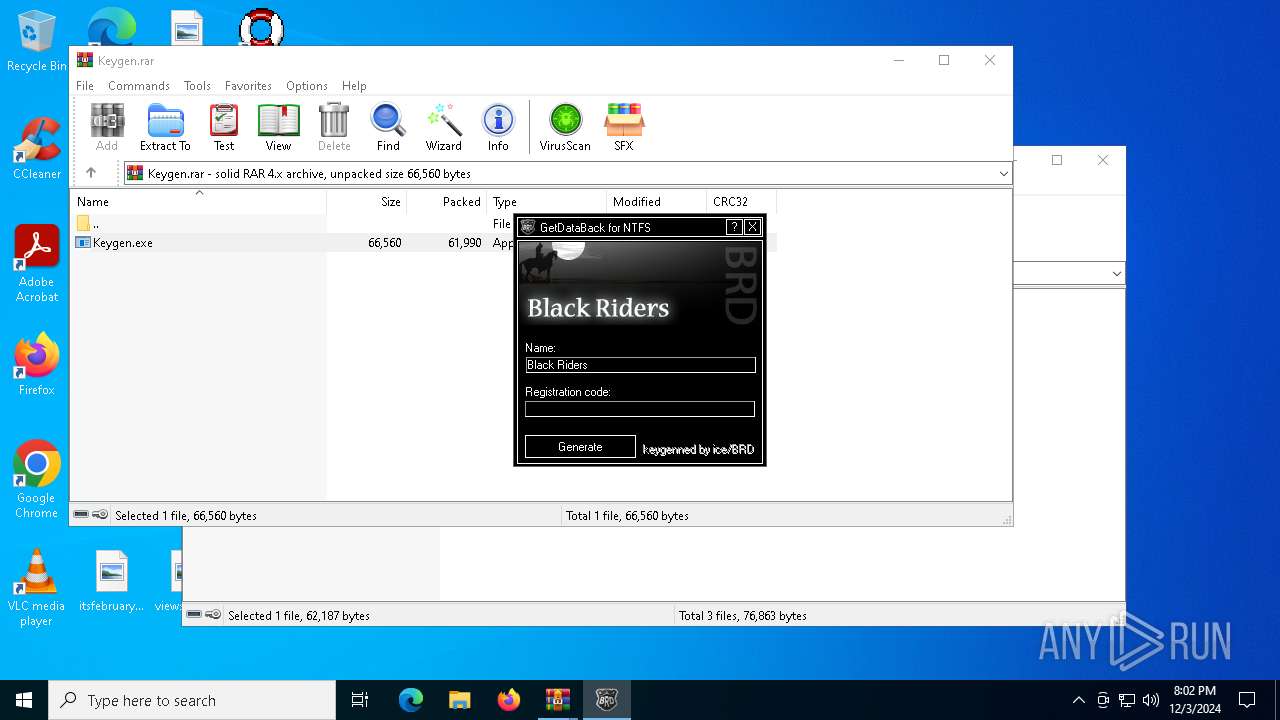
Task: Click the network icon in system tray
Action: point(1127,700)
